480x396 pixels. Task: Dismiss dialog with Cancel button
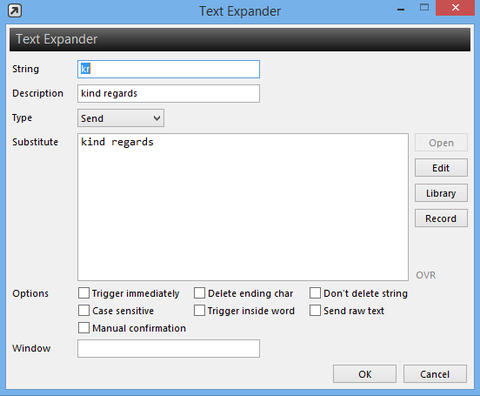435,374
